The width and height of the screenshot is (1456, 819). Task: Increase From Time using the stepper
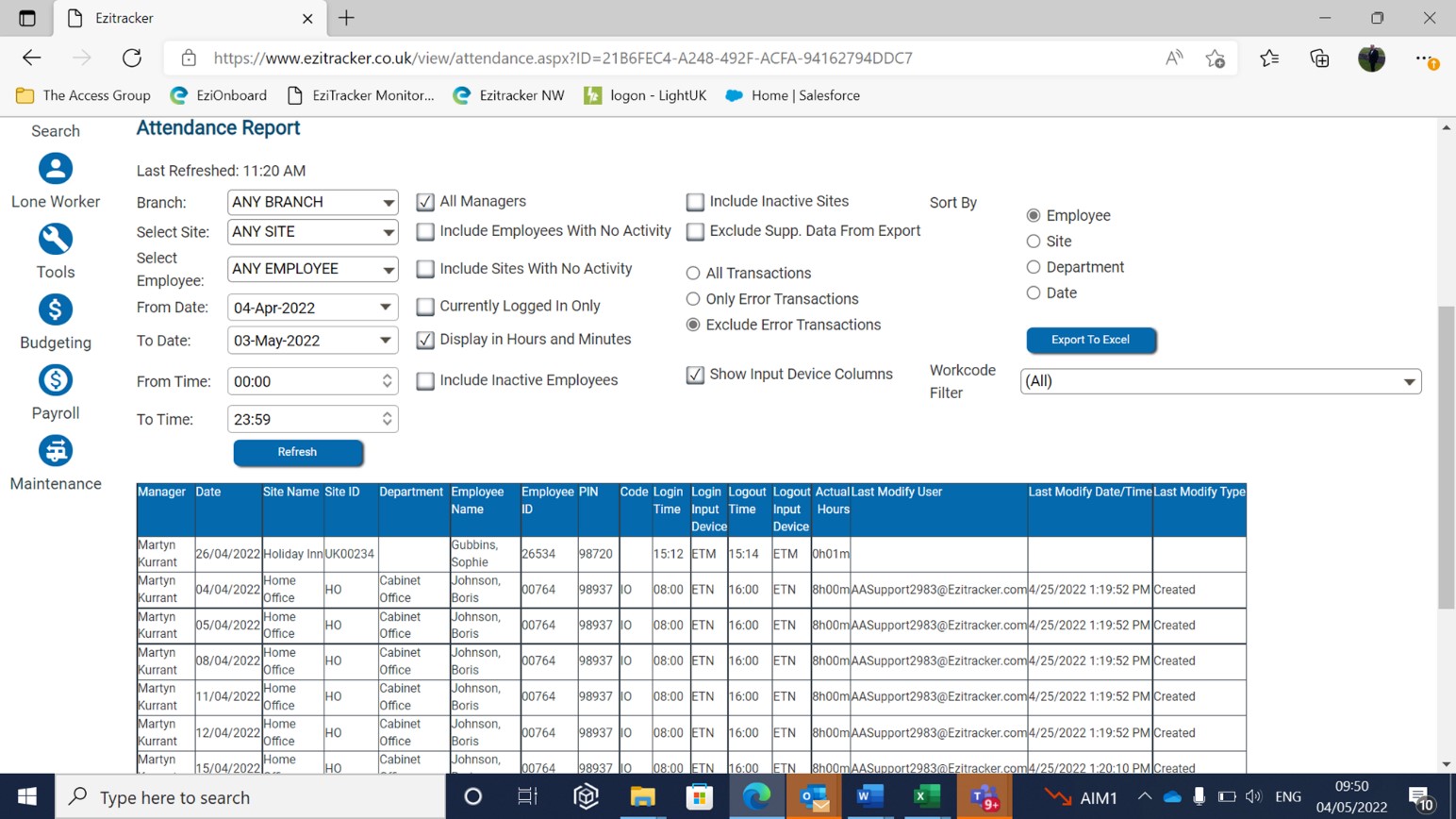(x=387, y=376)
